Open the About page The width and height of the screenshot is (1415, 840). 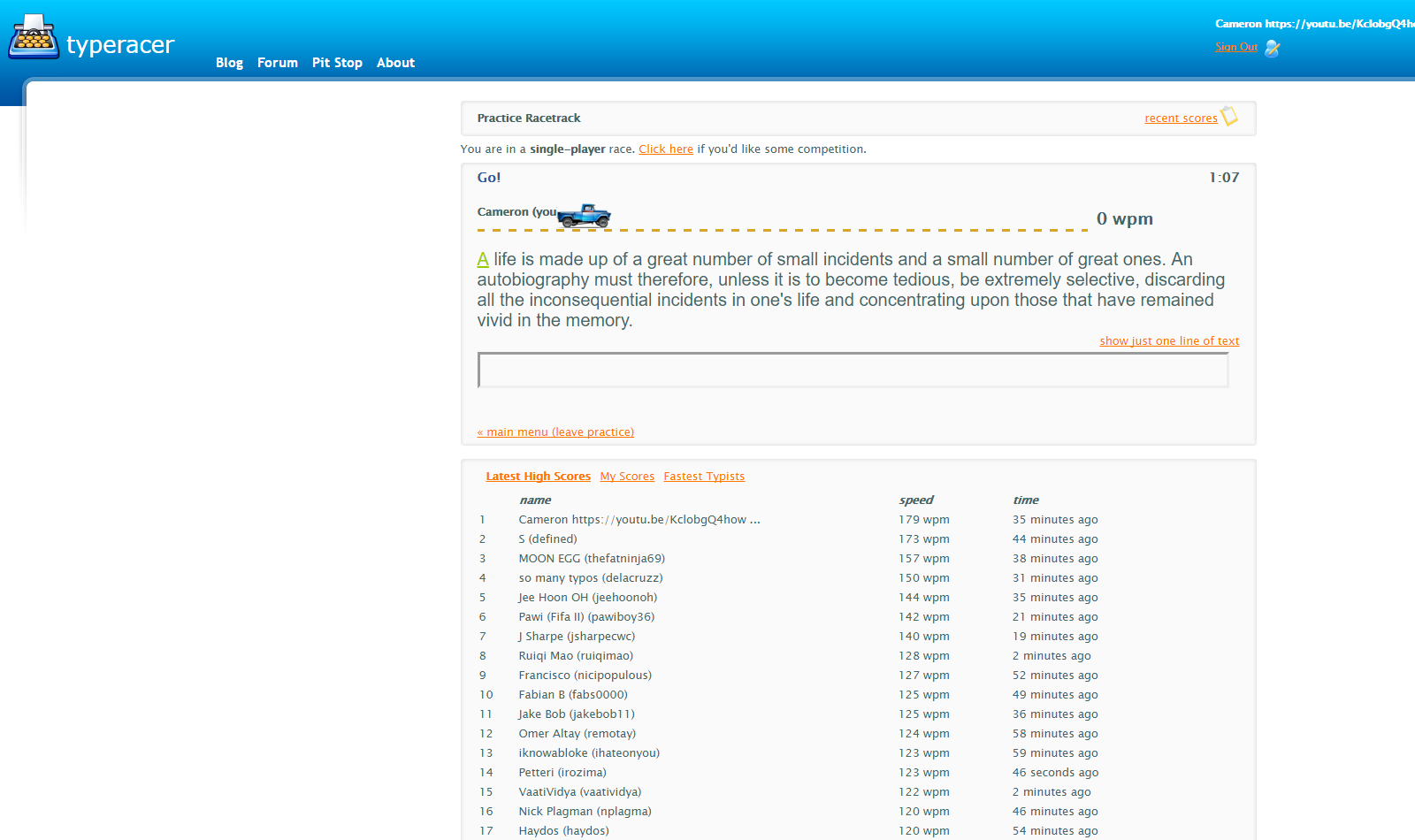395,63
